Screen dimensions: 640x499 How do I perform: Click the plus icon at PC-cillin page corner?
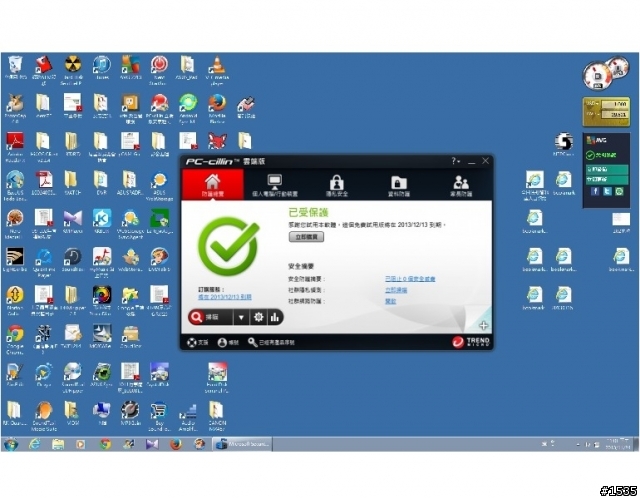(484, 325)
